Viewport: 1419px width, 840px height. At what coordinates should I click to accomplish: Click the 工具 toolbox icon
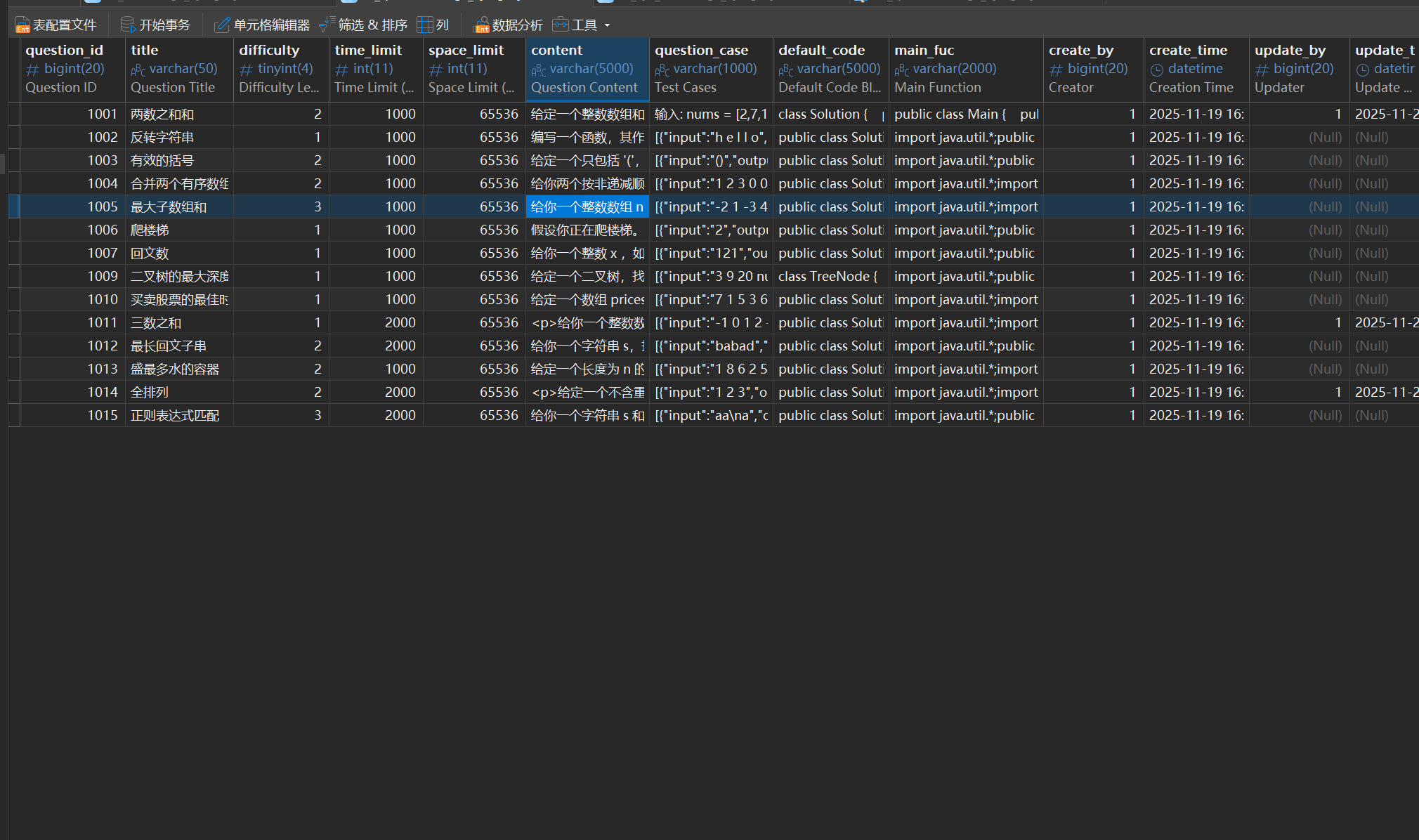pyautogui.click(x=560, y=25)
